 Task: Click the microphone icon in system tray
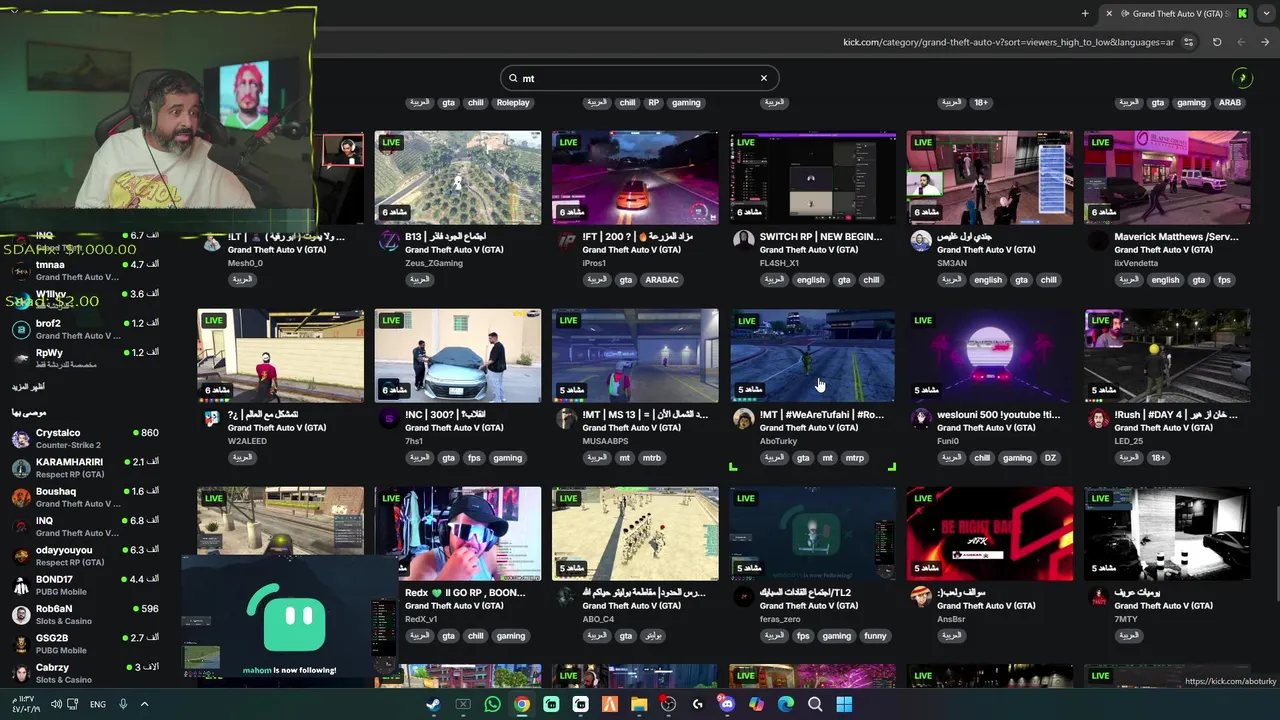123,704
